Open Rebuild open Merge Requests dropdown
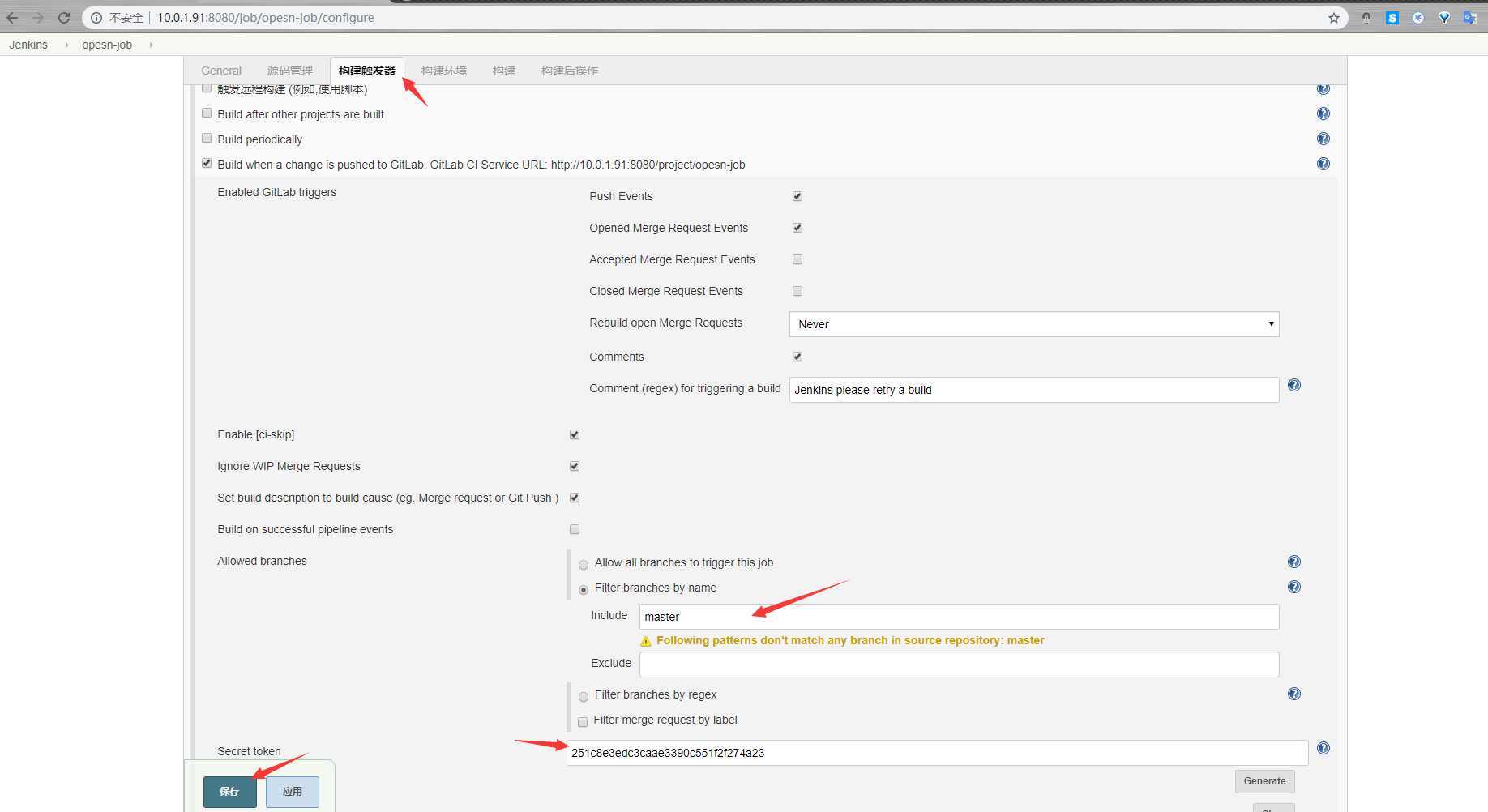1488x812 pixels. (x=1033, y=324)
